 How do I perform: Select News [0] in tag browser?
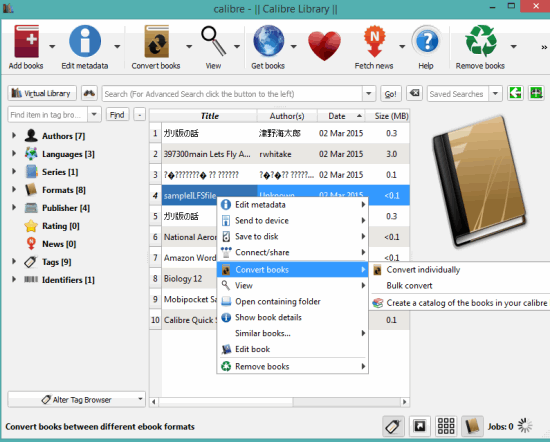(x=59, y=244)
